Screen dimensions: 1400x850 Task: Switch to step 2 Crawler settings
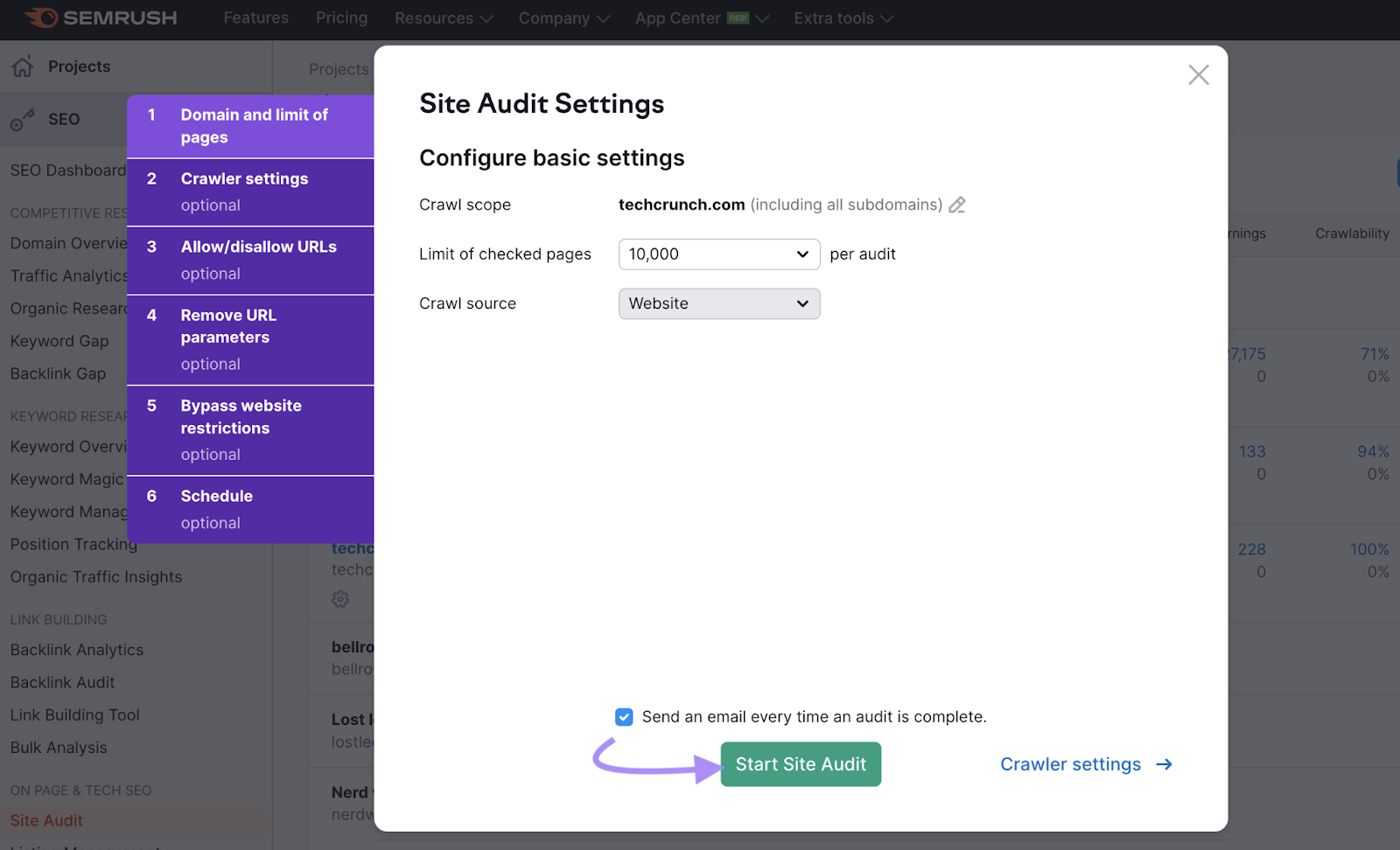pos(250,191)
